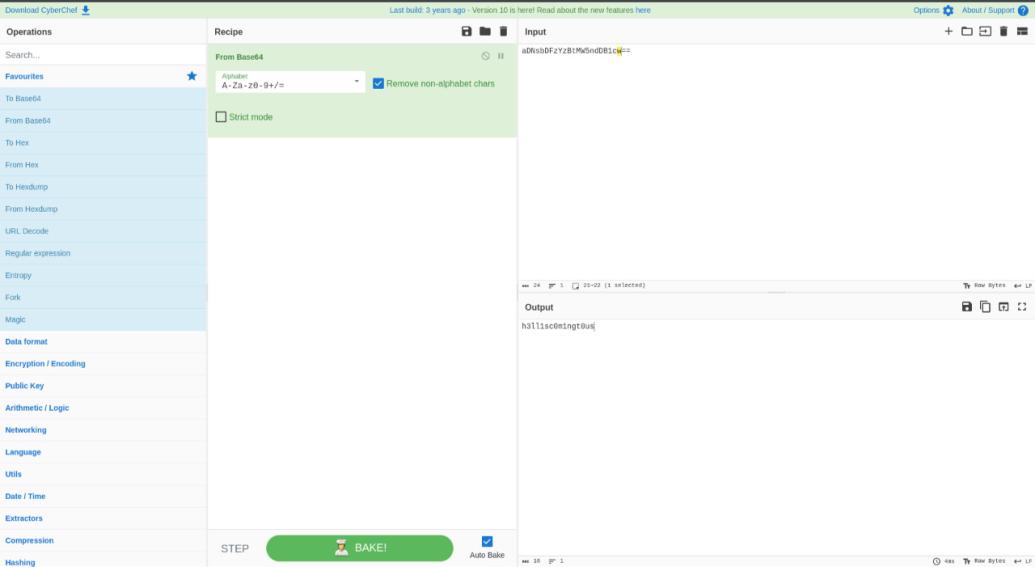Select the Entropy operation
This screenshot has height=567, width=1035.
(x=103, y=275)
